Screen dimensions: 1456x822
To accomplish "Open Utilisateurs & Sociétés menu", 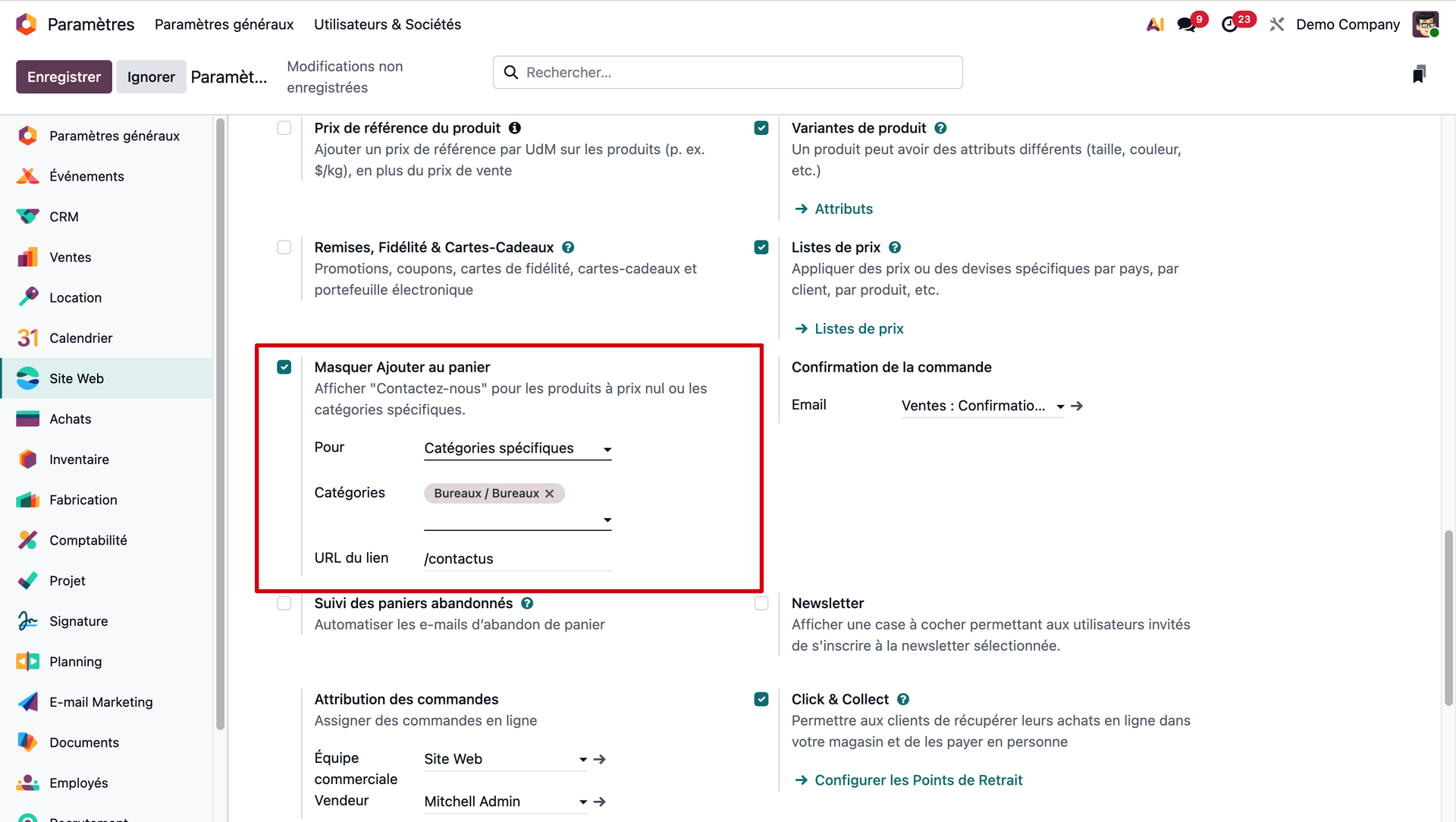I will (388, 24).
